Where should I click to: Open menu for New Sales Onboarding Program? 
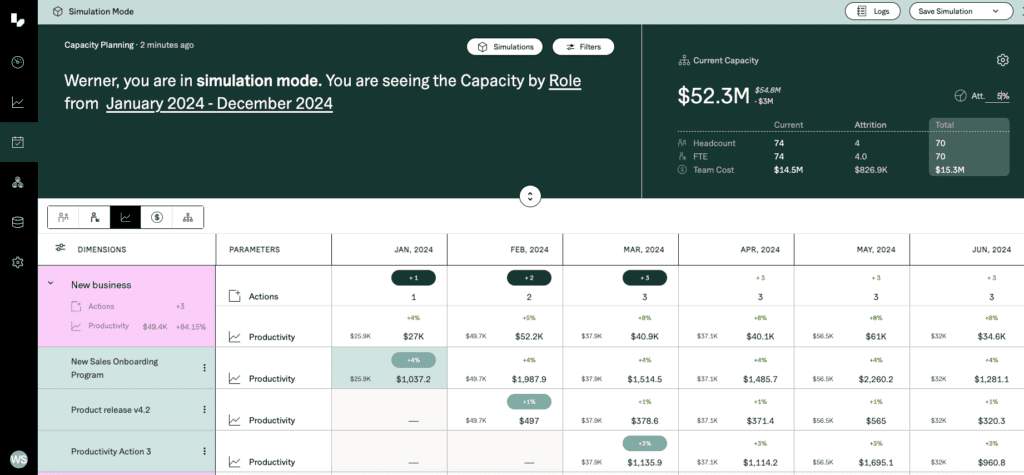pyautogui.click(x=205, y=367)
